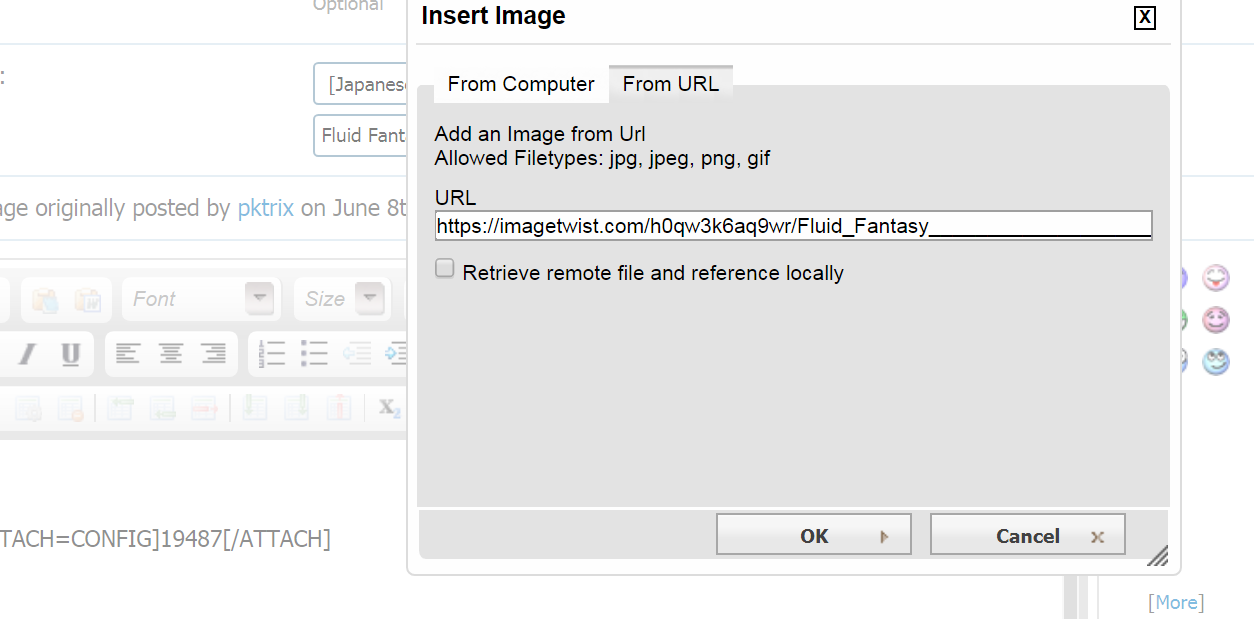Cancel the Insert Image dialog

1027,535
